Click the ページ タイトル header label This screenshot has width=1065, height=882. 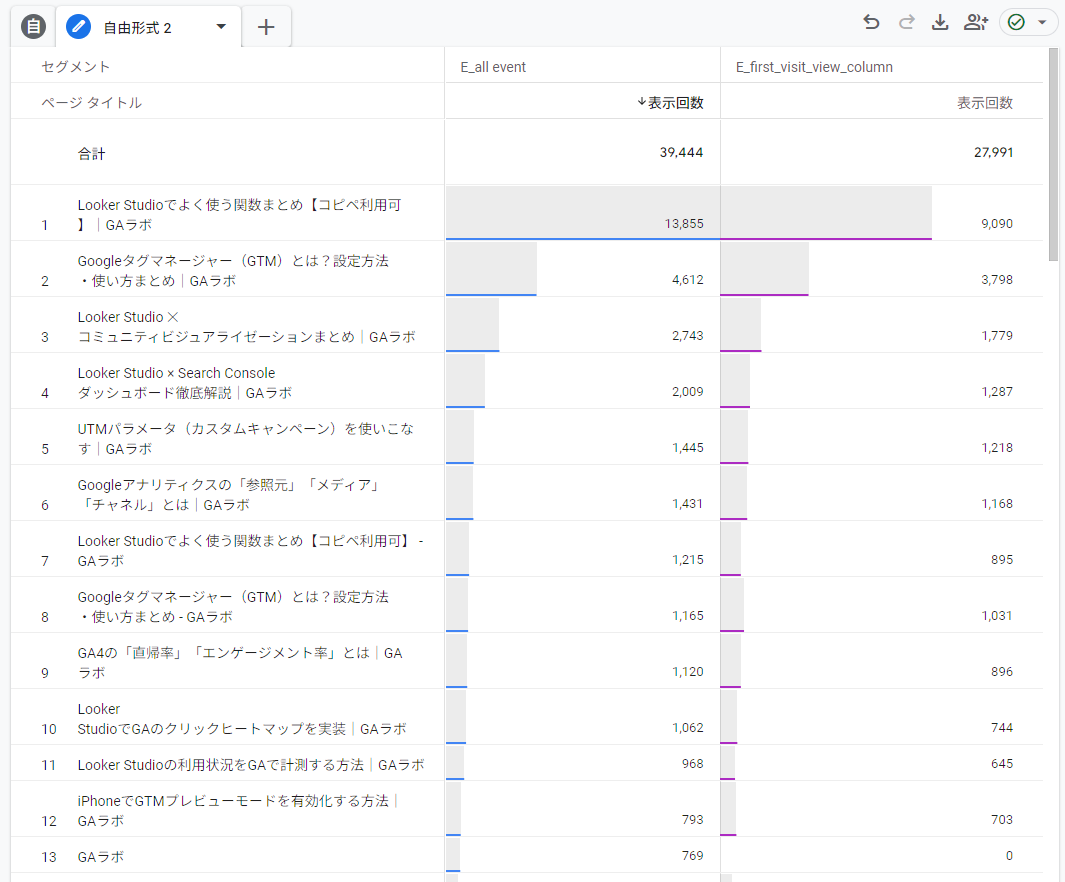(92, 103)
